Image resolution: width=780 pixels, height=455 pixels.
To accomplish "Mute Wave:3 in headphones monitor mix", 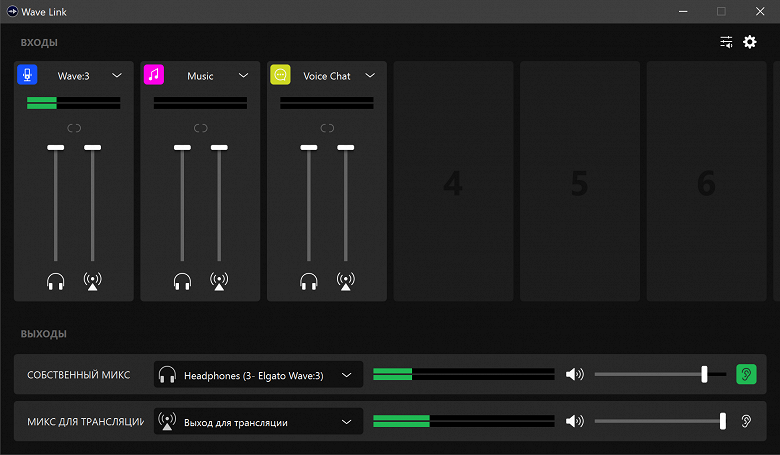I will (56, 281).
